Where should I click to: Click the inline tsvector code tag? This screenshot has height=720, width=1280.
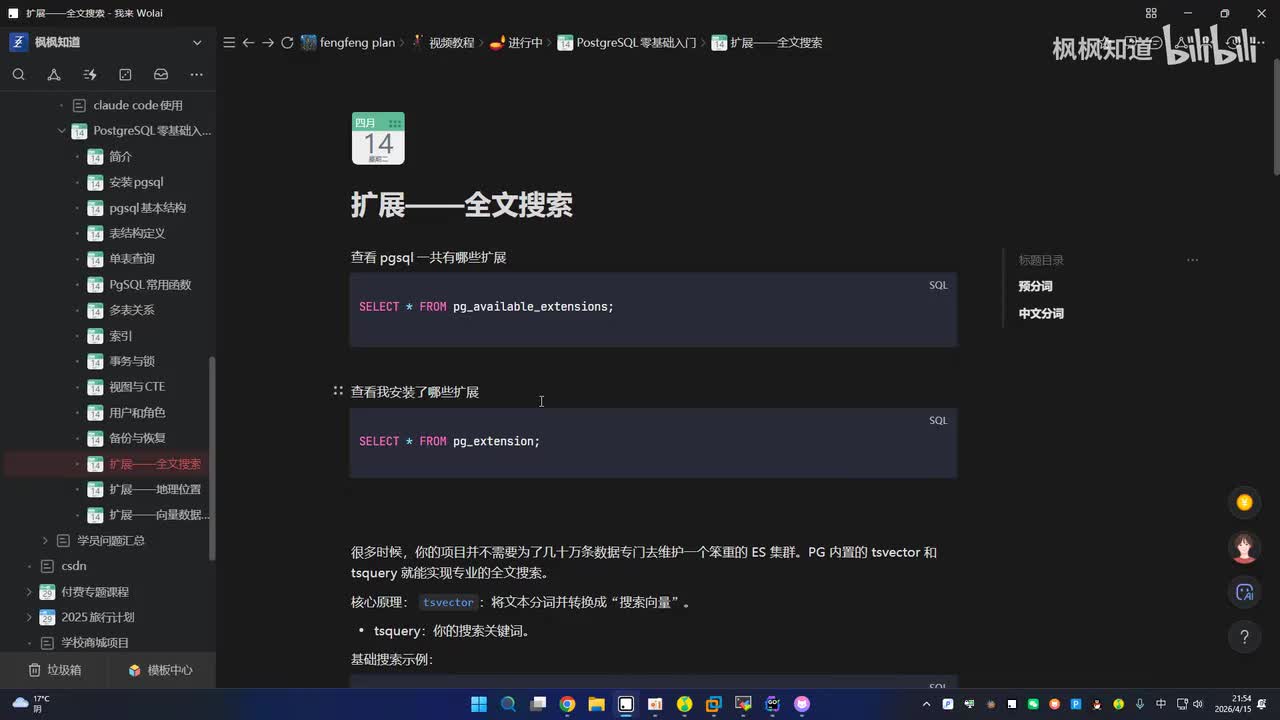[448, 603]
